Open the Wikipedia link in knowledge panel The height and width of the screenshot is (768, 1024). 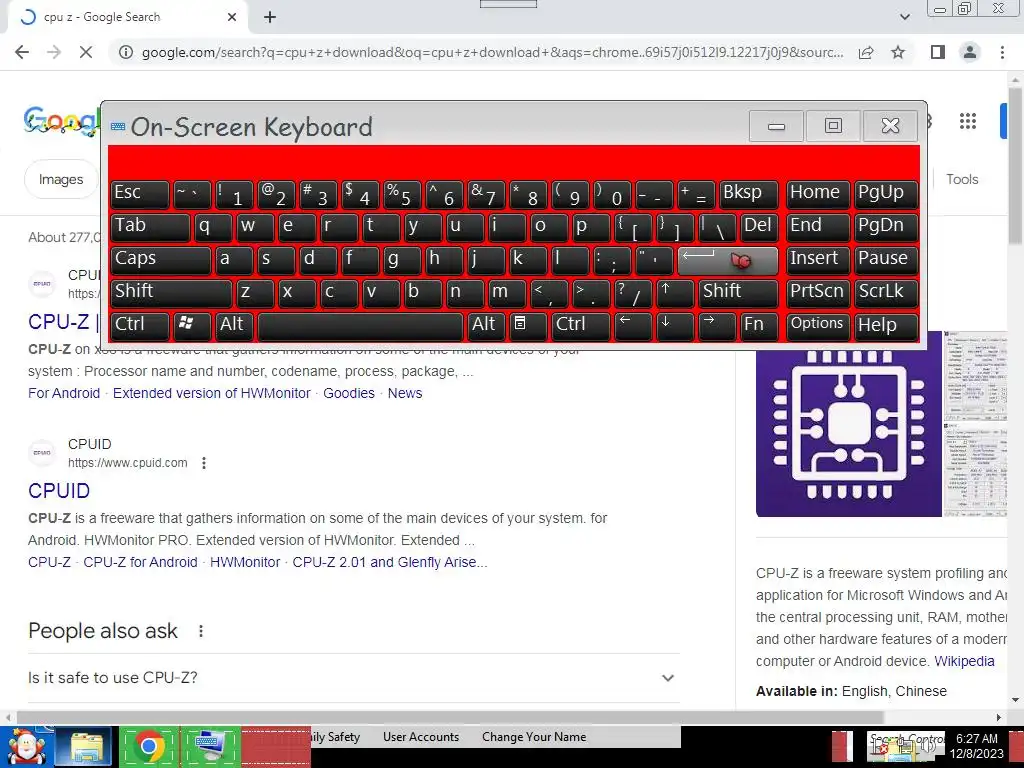[964, 661]
